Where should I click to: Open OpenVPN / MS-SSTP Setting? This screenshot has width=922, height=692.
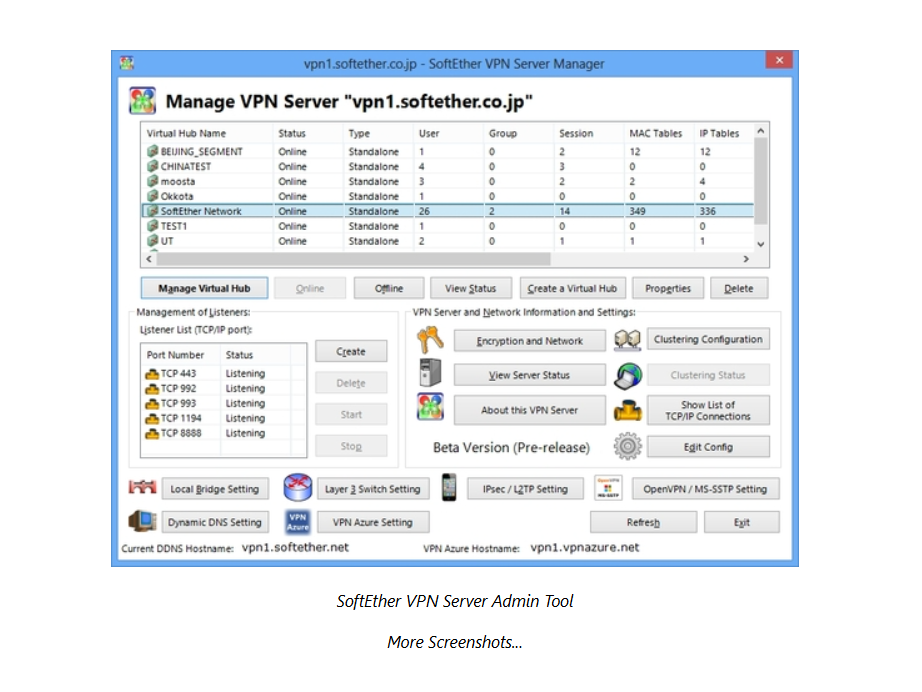pos(705,489)
